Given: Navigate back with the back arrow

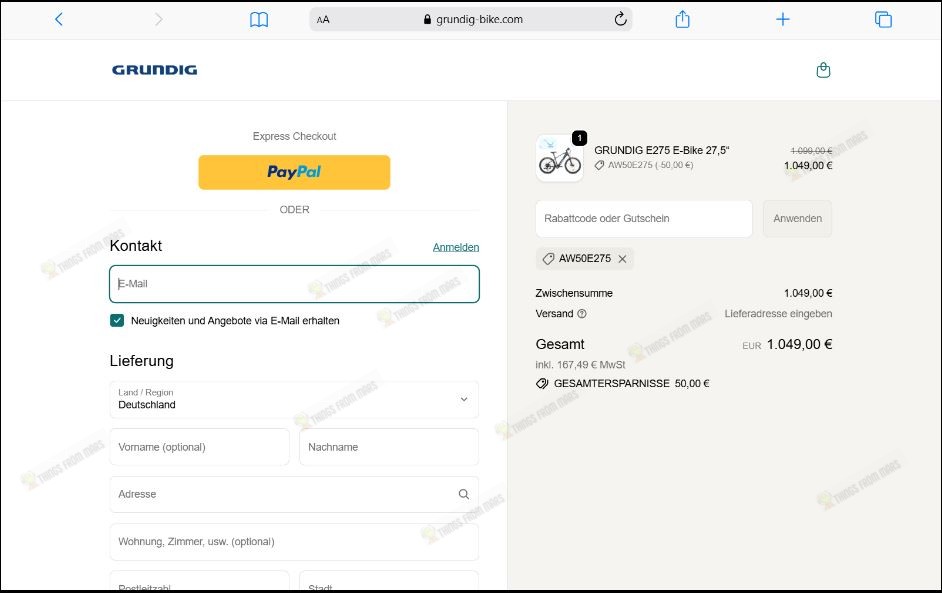Looking at the screenshot, I should tap(58, 18).
